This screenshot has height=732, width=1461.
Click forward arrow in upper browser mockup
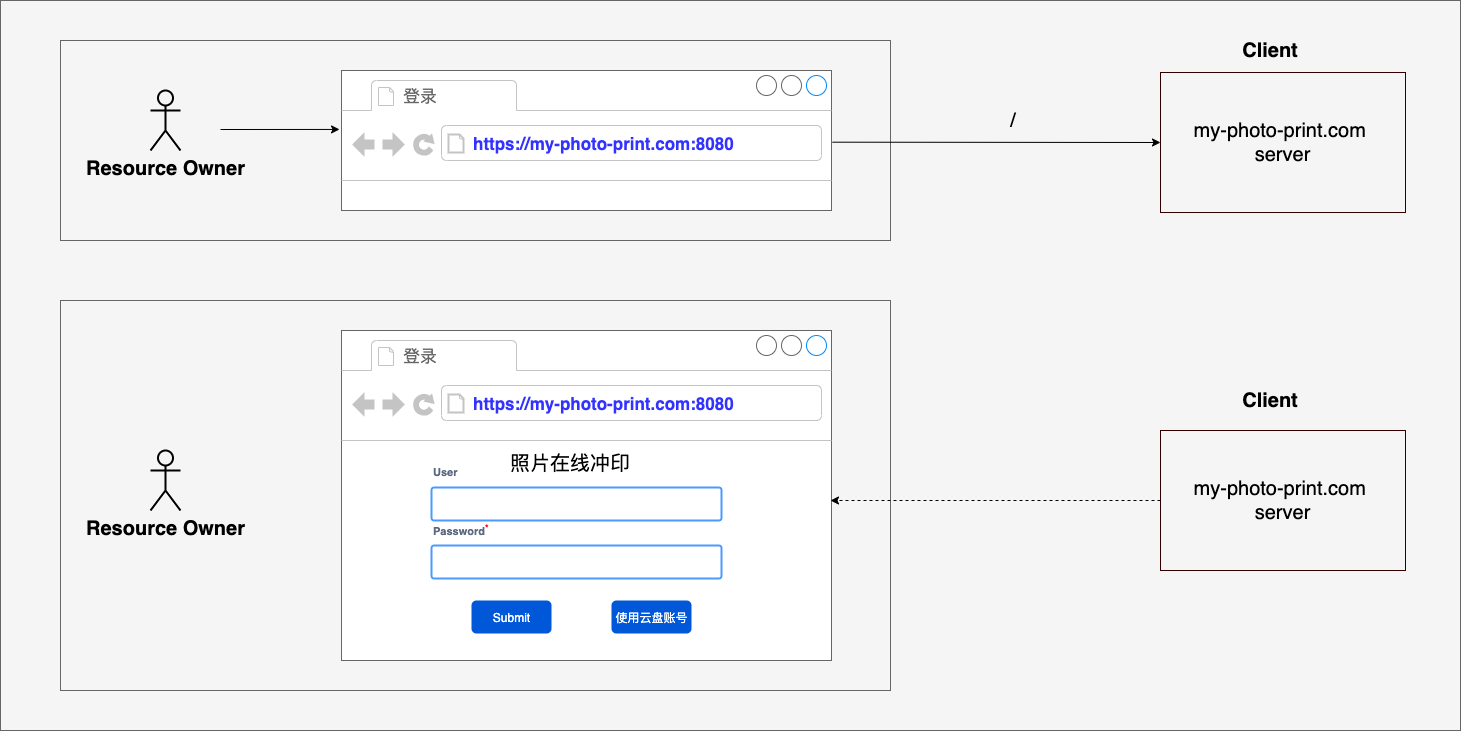click(393, 145)
